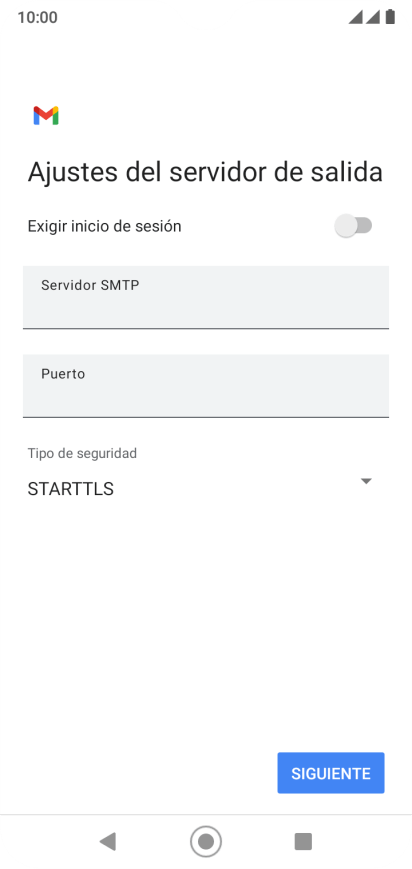Go back with the Android back arrow
This screenshot has height=869, width=412.
108,841
